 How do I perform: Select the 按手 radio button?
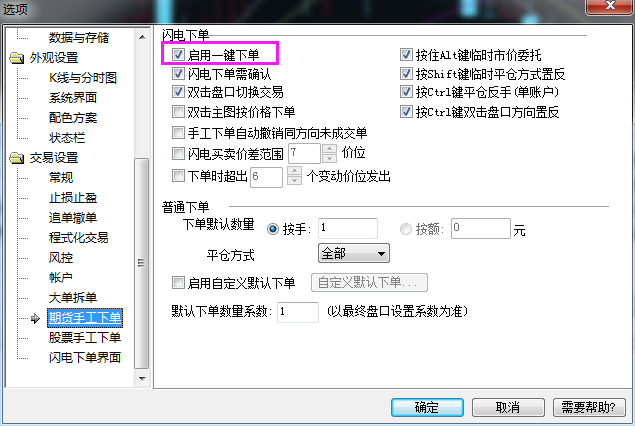(x=273, y=229)
